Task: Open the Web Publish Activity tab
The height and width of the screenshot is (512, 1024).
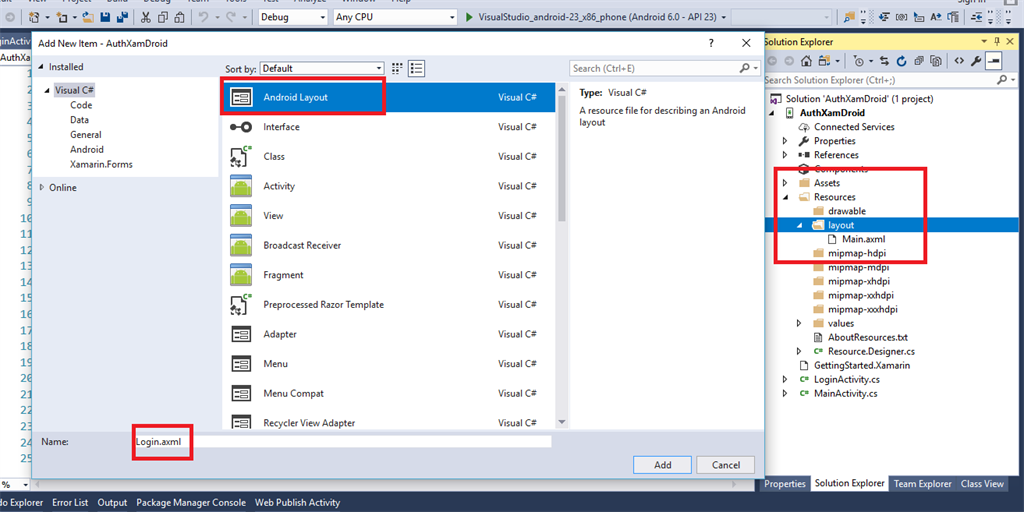Action: 297,502
